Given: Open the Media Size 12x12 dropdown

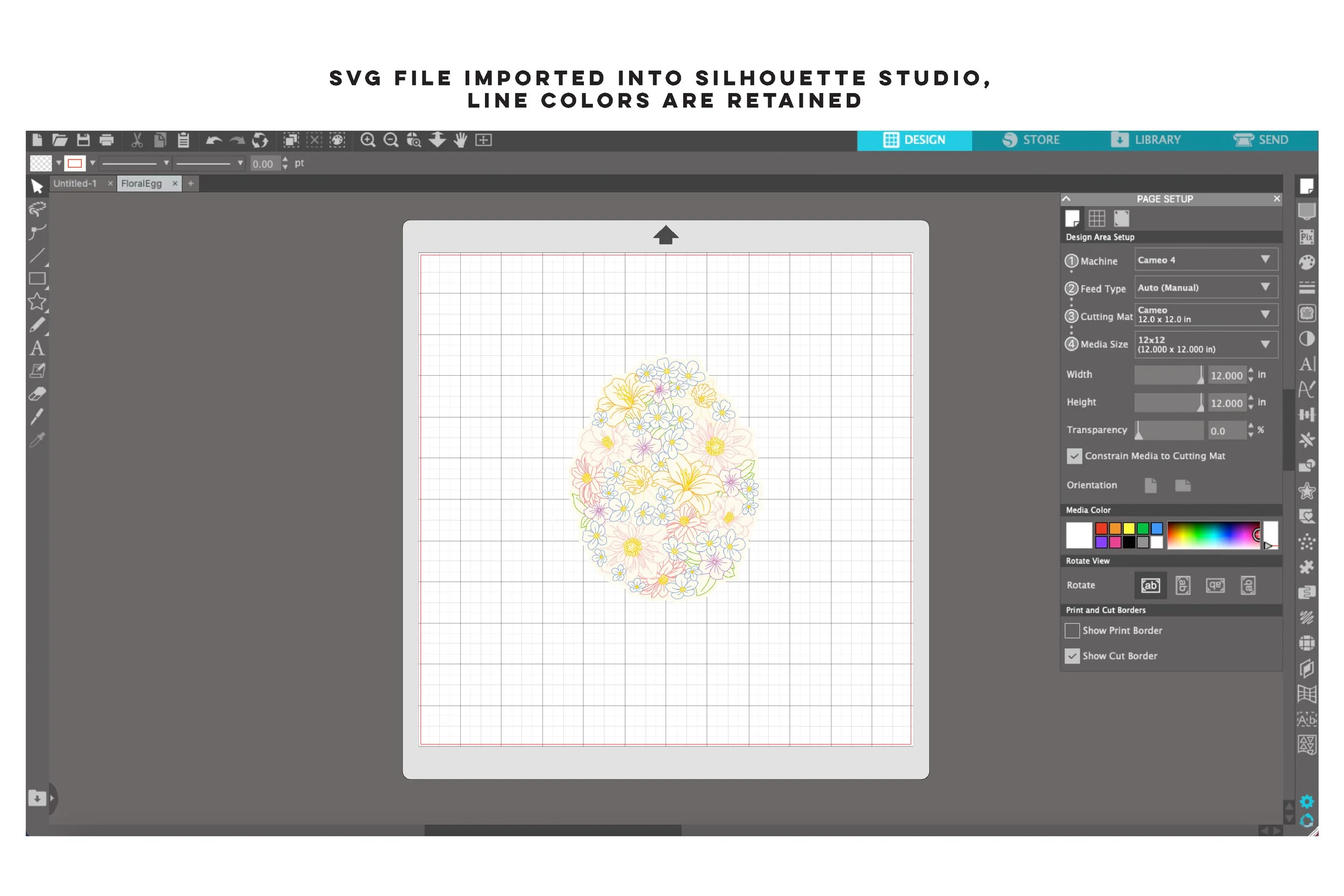Looking at the screenshot, I should (1206, 344).
